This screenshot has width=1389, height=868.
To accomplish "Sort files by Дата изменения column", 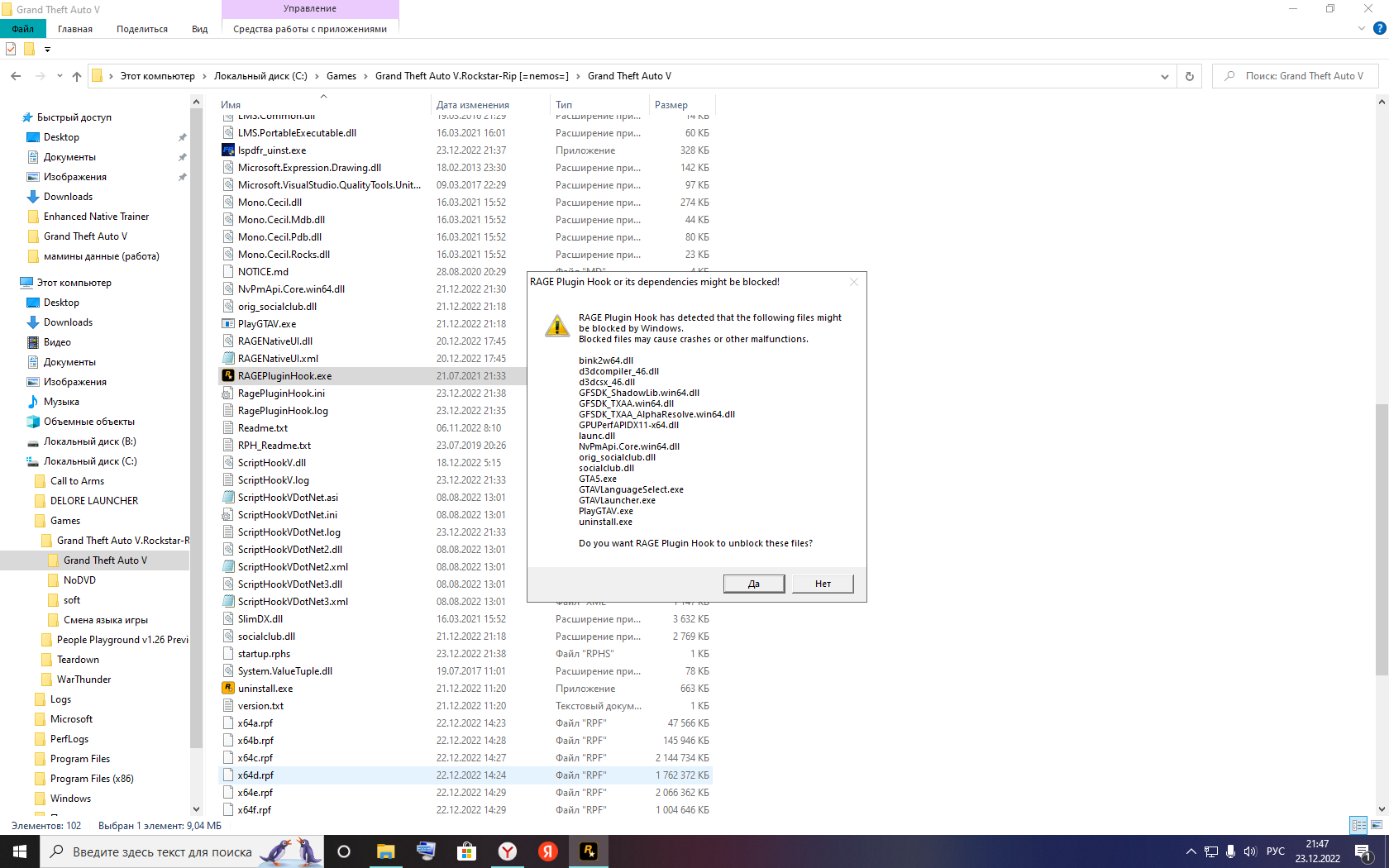I will click(x=489, y=105).
